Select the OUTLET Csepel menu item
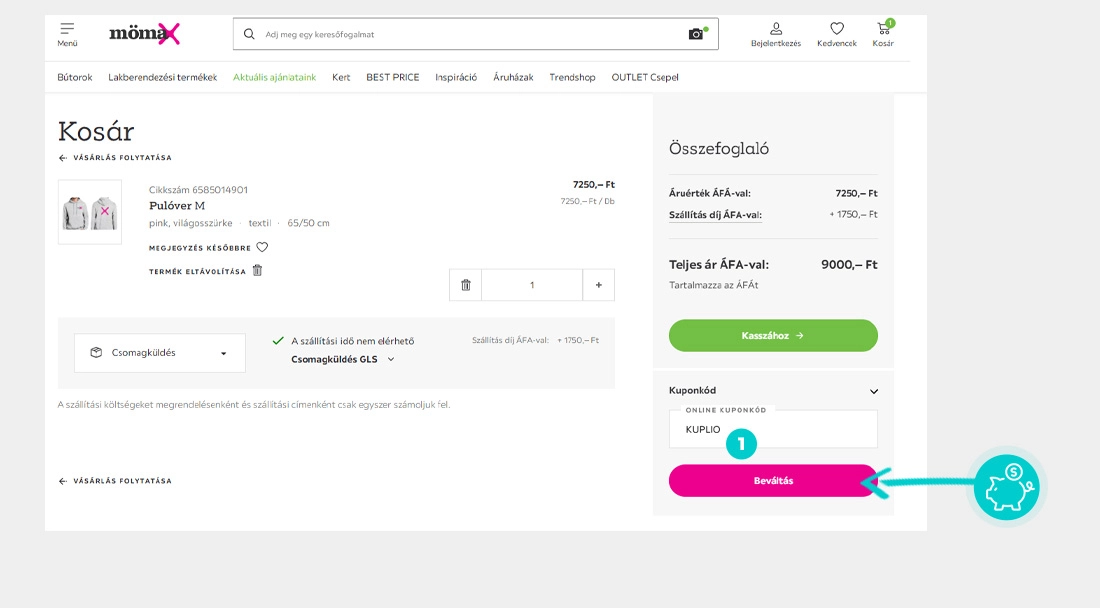The image size is (1100, 608). (646, 76)
